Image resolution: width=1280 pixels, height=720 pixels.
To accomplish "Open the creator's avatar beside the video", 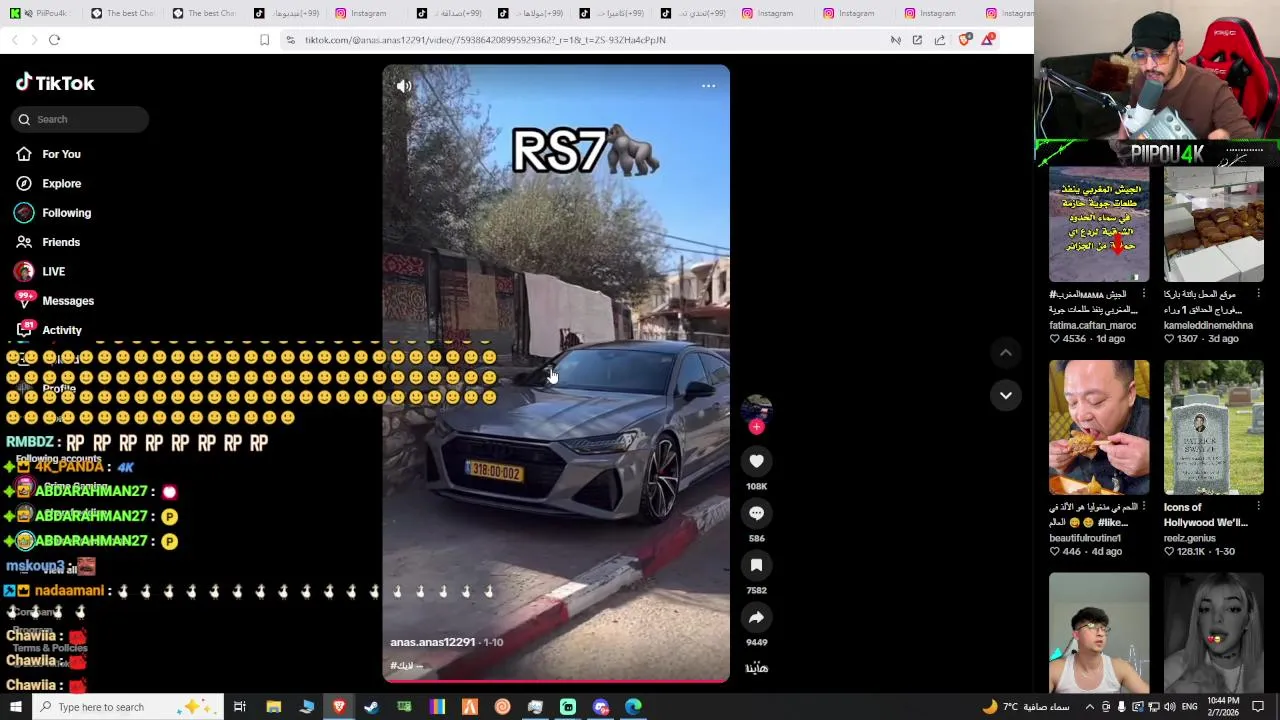I will pos(756,408).
